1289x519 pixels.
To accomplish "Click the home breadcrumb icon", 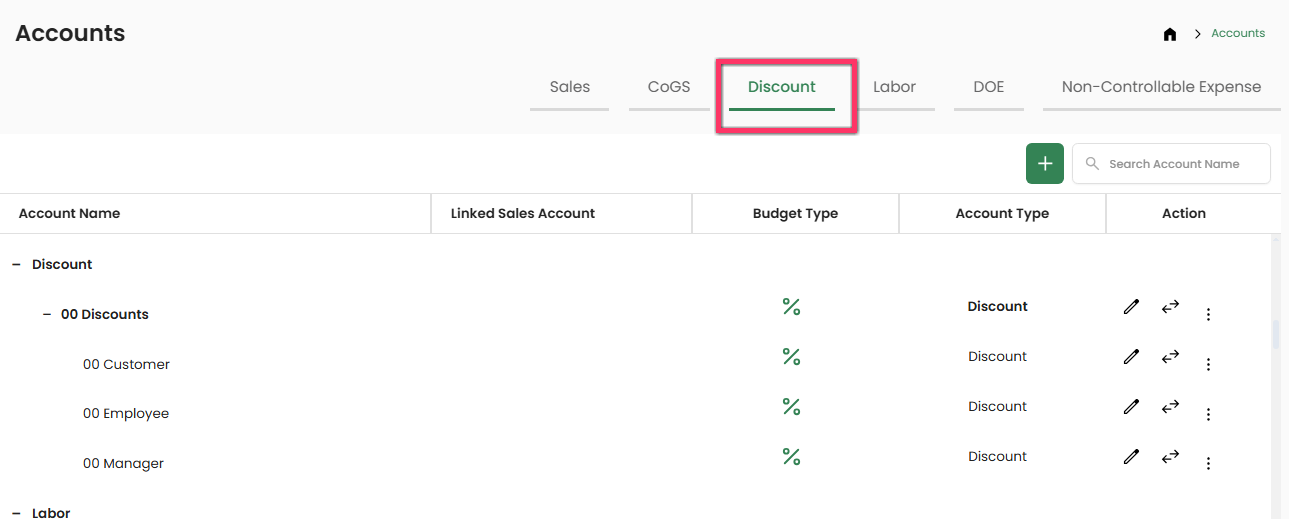I will (1170, 34).
